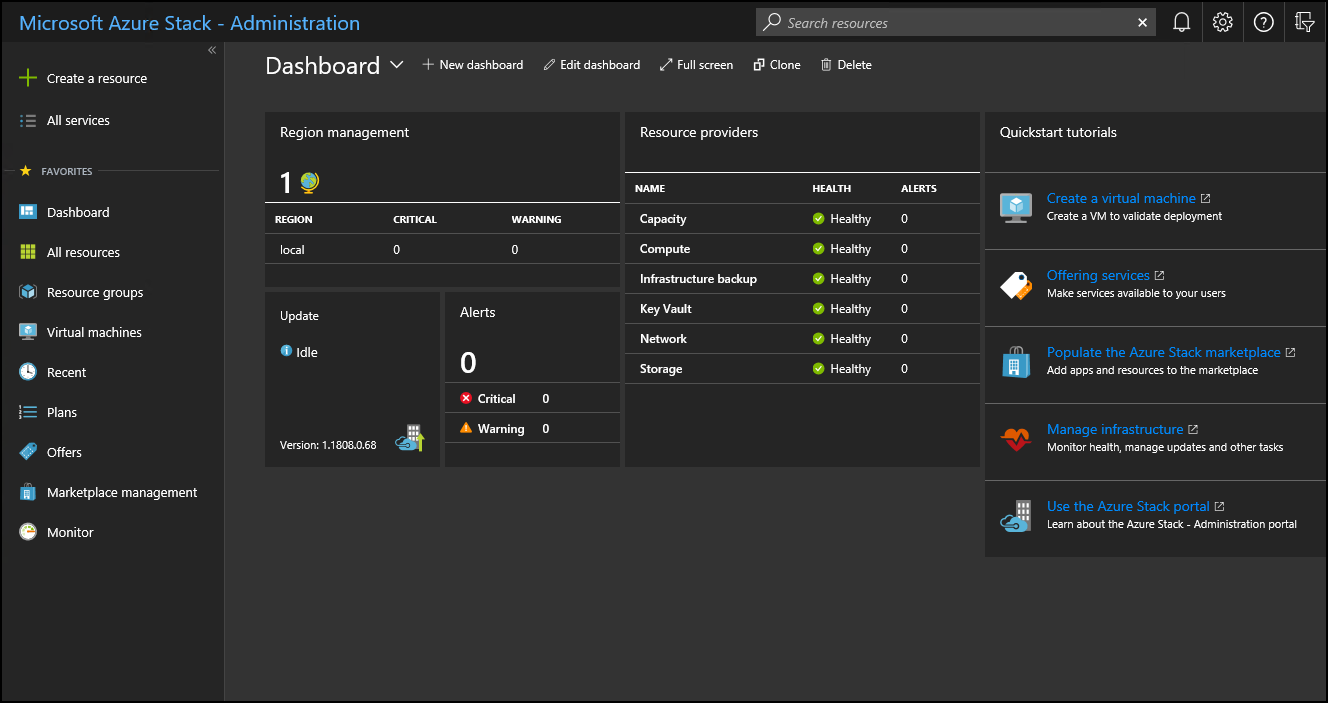Click the New dashboard button

[x=473, y=64]
